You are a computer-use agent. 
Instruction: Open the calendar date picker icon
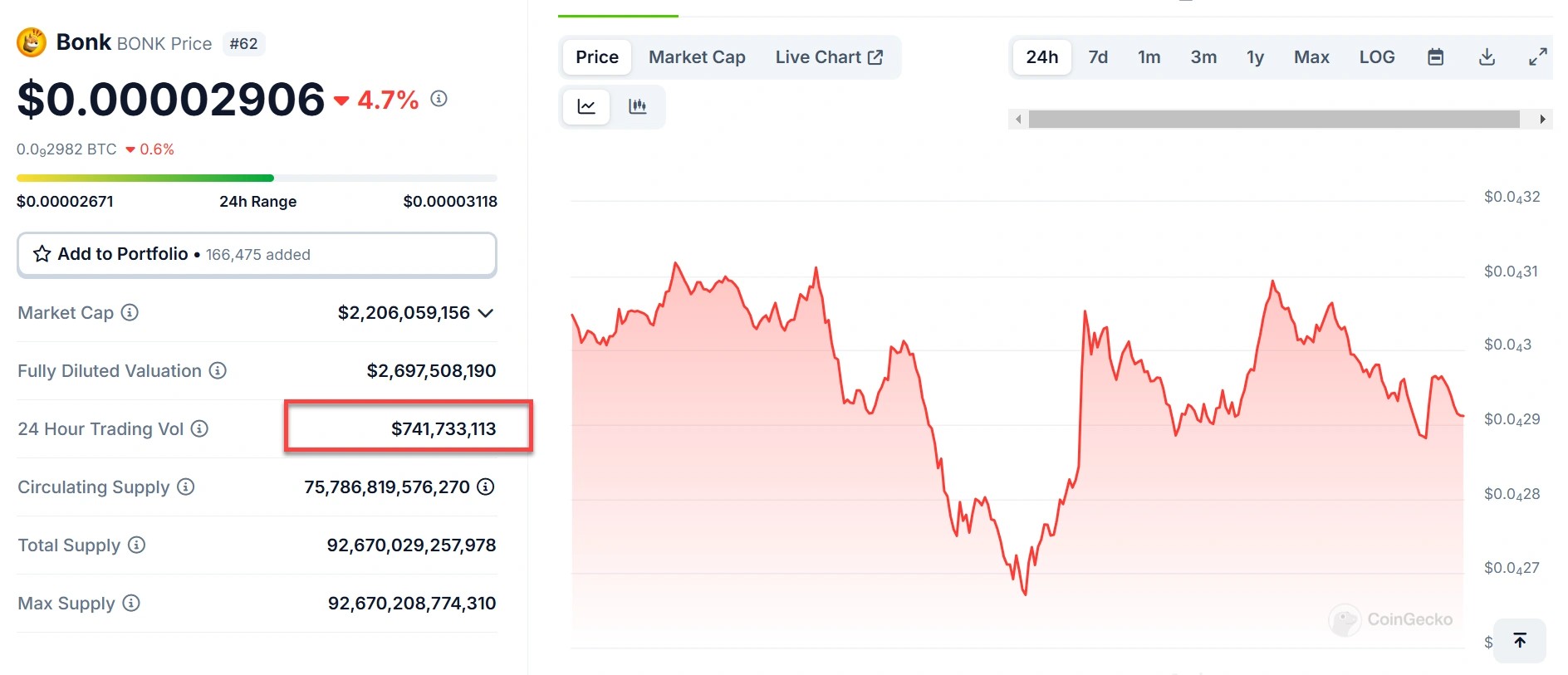click(x=1436, y=56)
